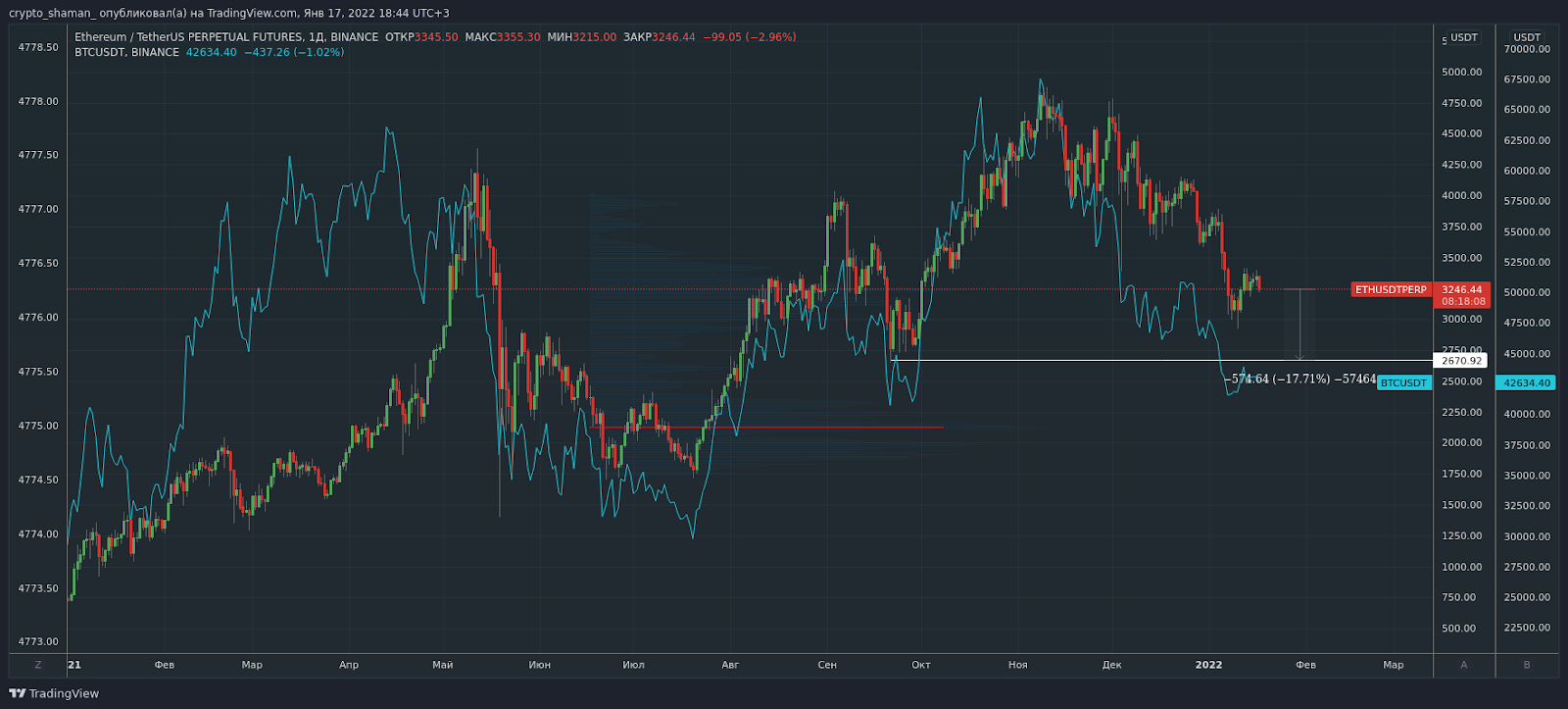Click the 5000.00 level on ETH scale
The height and width of the screenshot is (709, 1568).
(1461, 72)
